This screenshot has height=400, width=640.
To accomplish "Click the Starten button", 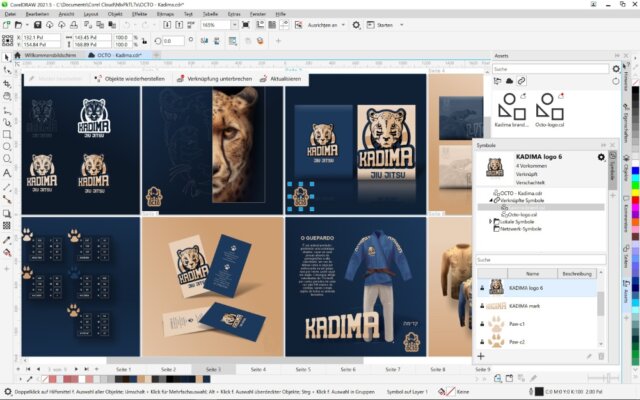I will 381,25.
